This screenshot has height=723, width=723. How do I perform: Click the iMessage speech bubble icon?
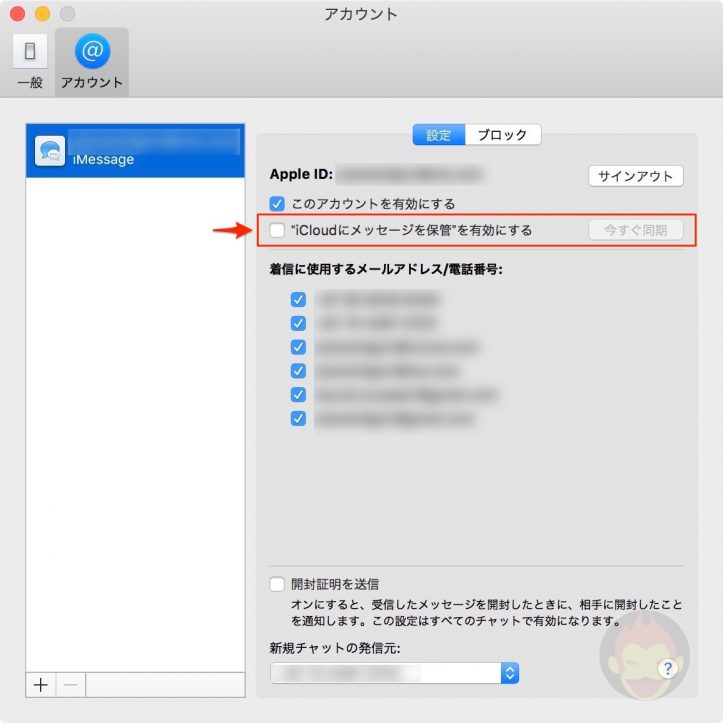point(50,151)
